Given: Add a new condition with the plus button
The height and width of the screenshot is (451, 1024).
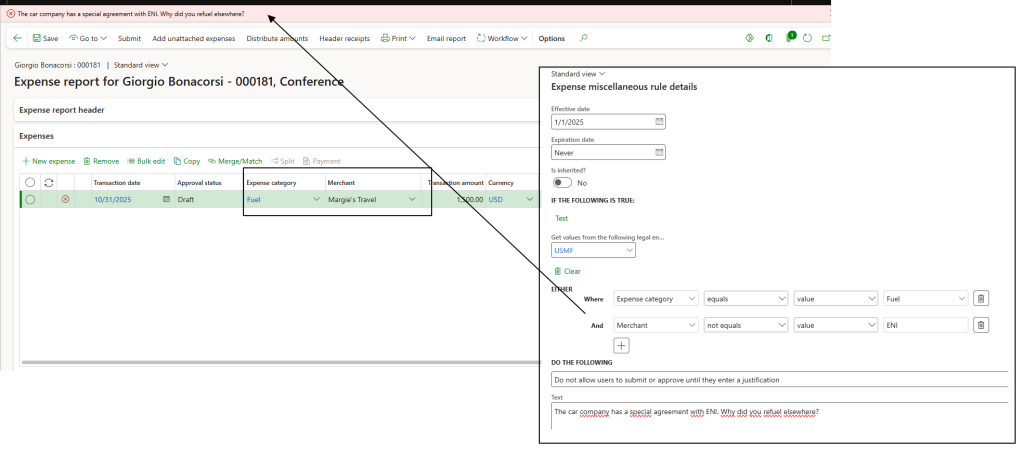Looking at the screenshot, I should pyautogui.click(x=621, y=345).
